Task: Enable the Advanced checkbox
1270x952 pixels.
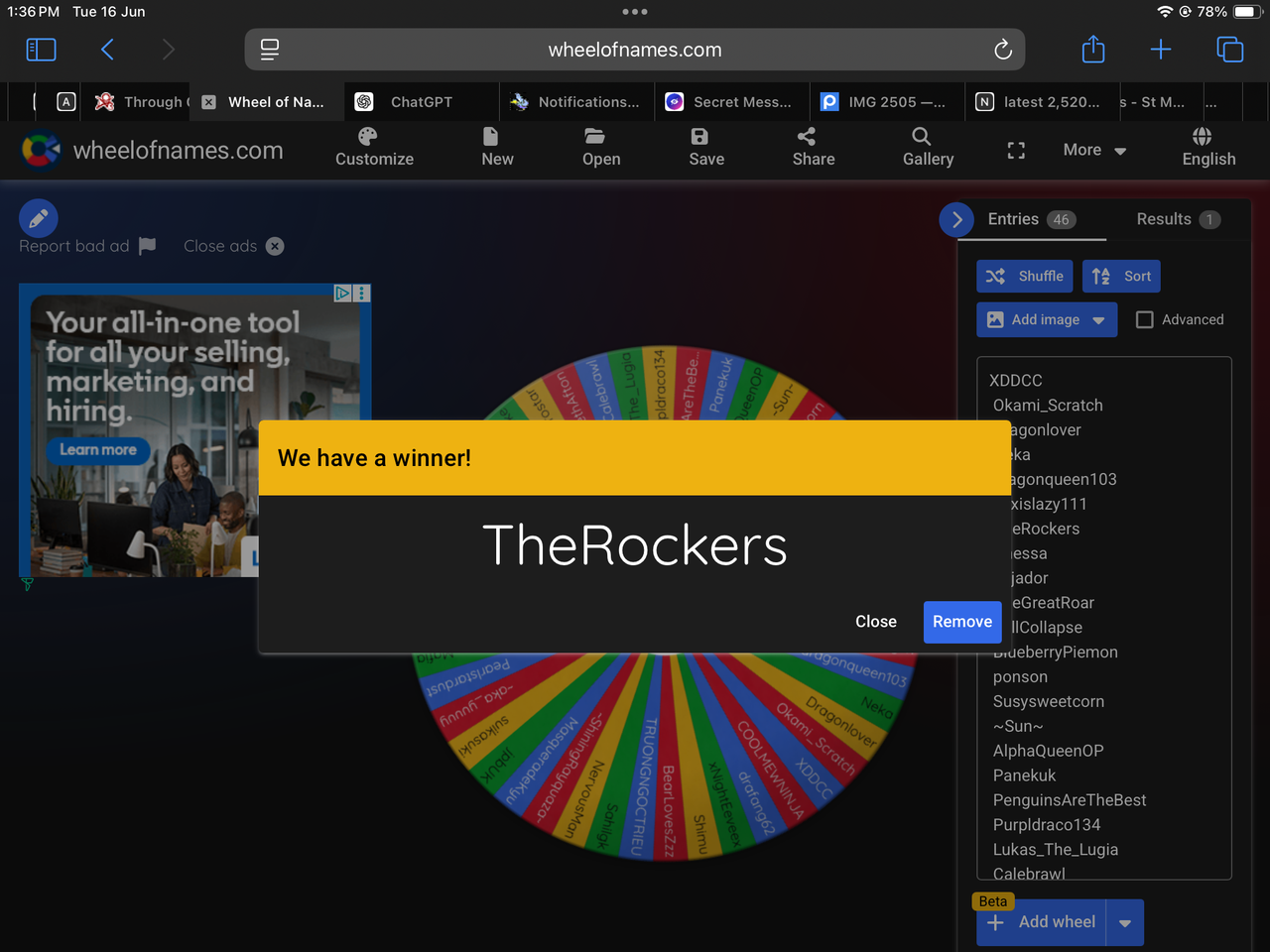Action: point(1145,319)
